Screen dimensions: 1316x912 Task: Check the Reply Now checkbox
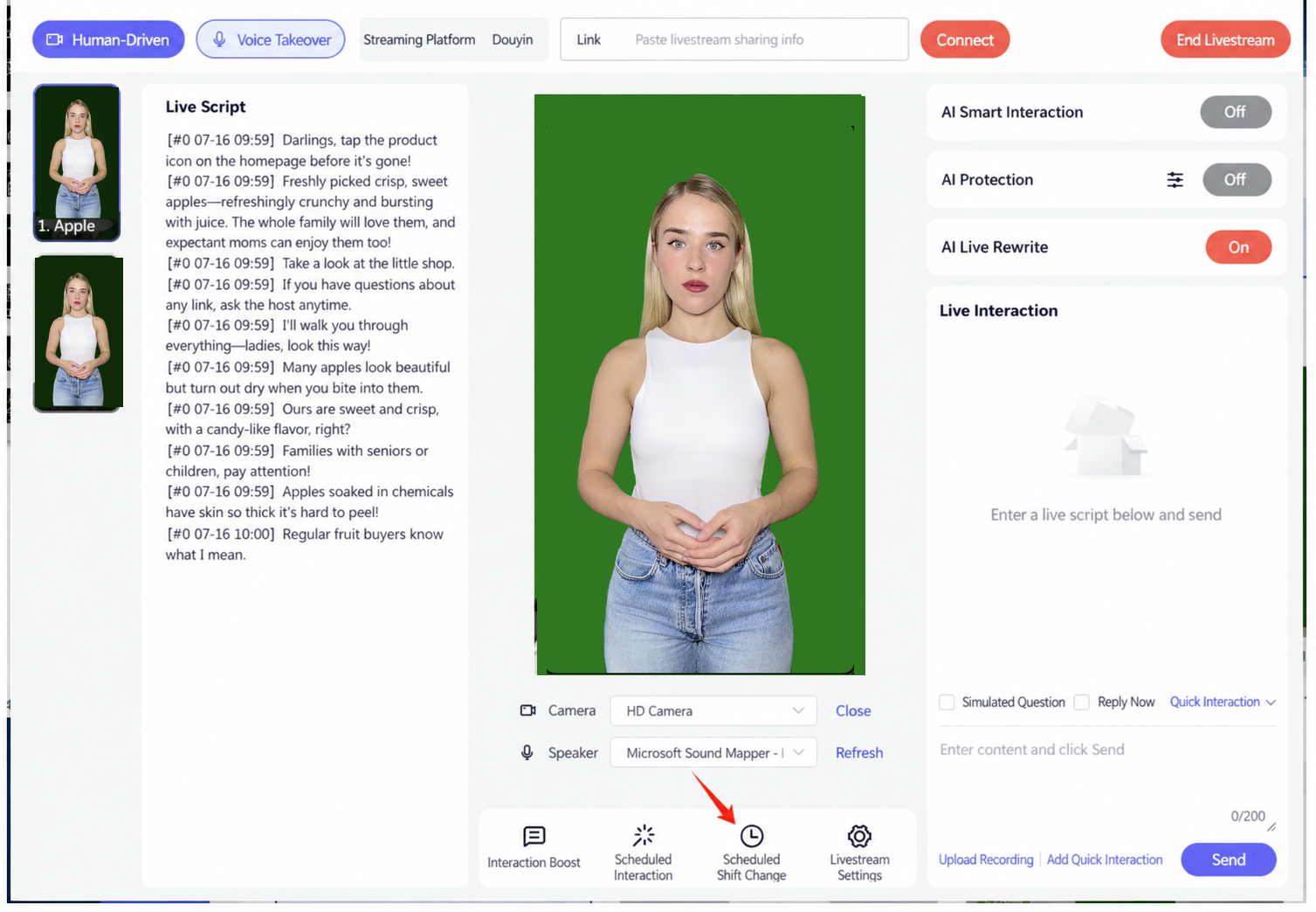(x=1082, y=702)
